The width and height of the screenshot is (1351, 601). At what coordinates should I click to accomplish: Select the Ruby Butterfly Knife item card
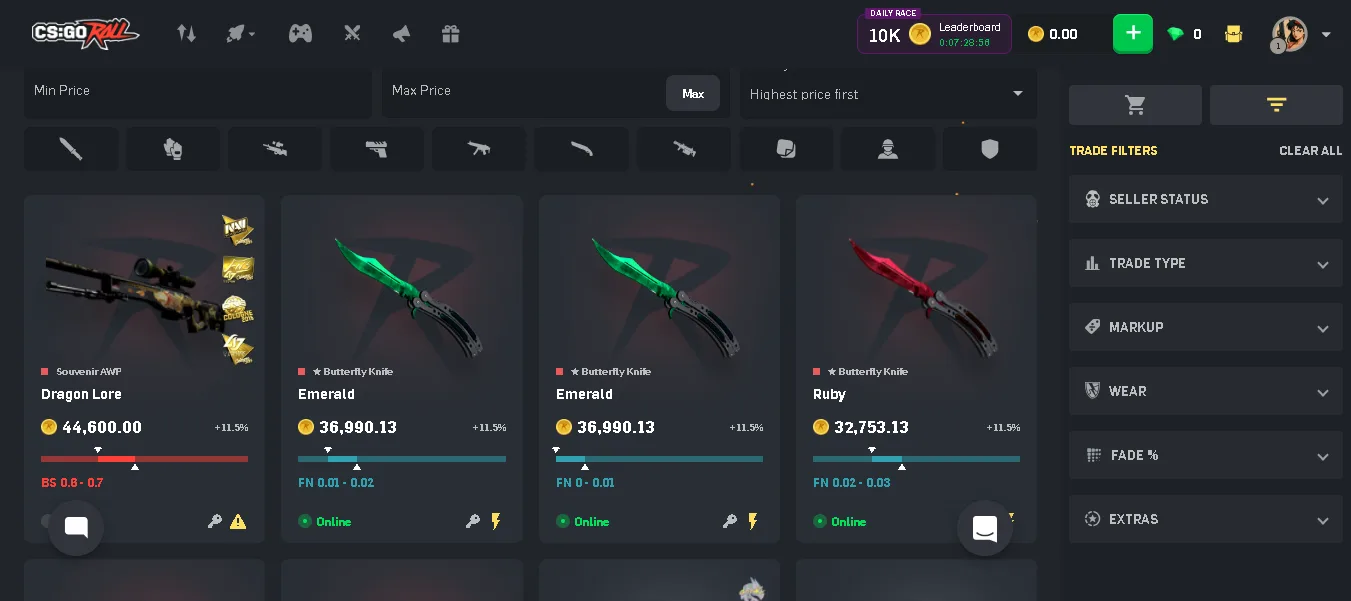916,369
